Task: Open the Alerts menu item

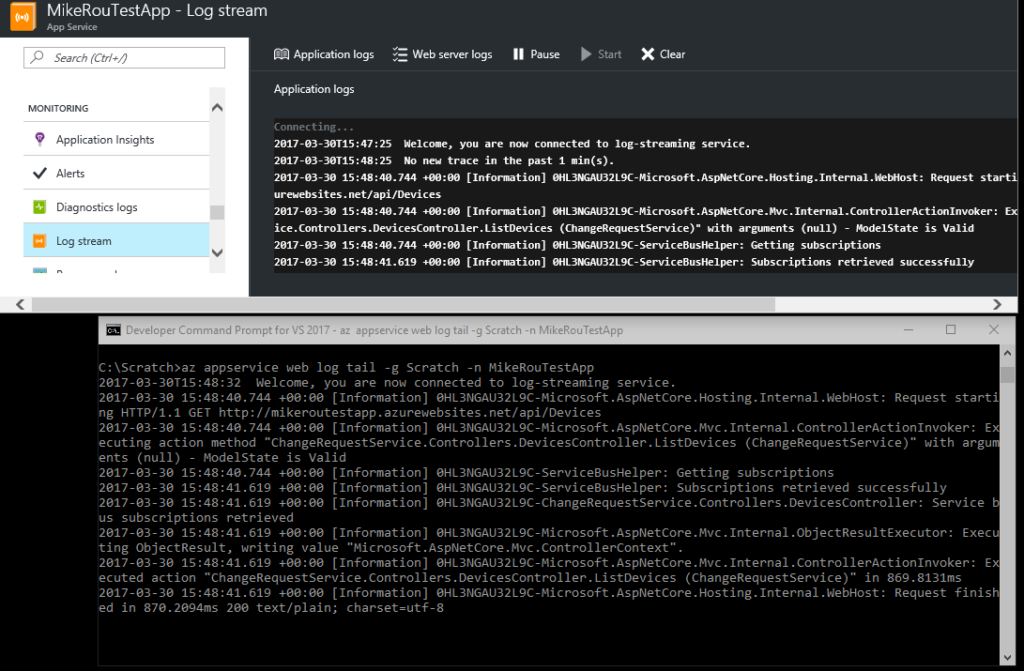Action: 116,173
